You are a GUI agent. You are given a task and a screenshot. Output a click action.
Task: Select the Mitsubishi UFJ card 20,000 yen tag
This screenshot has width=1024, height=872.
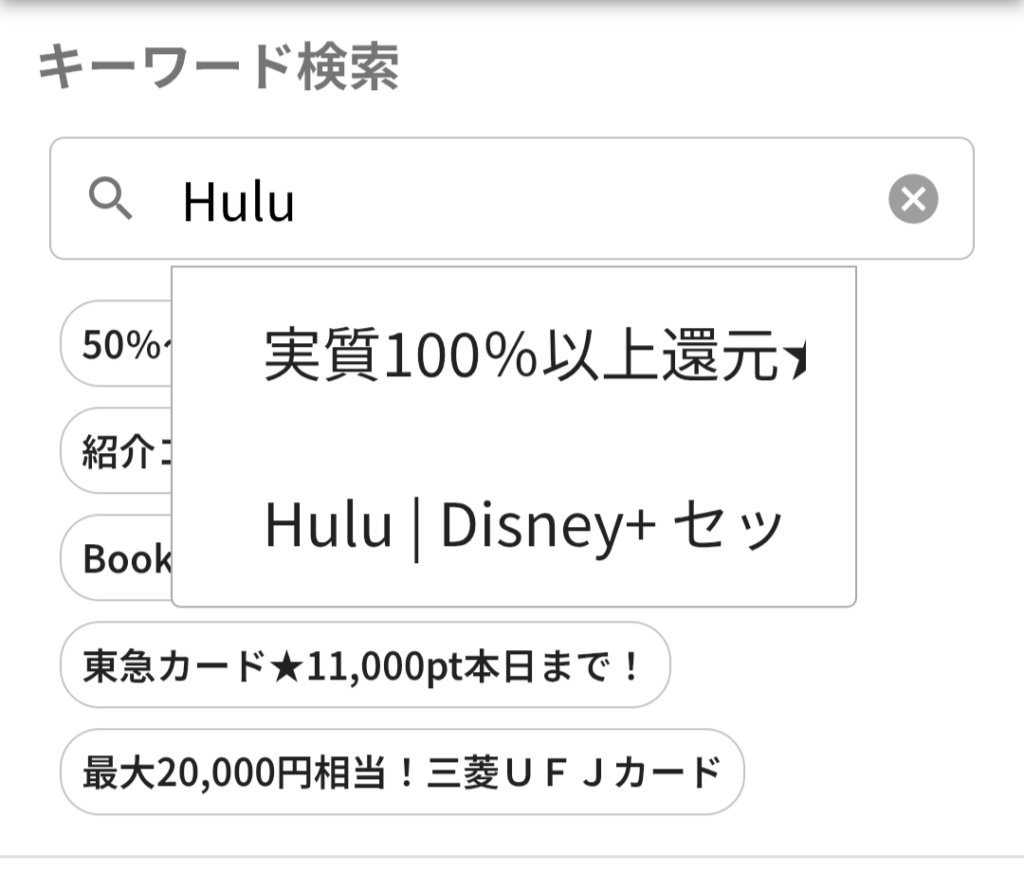(401, 772)
